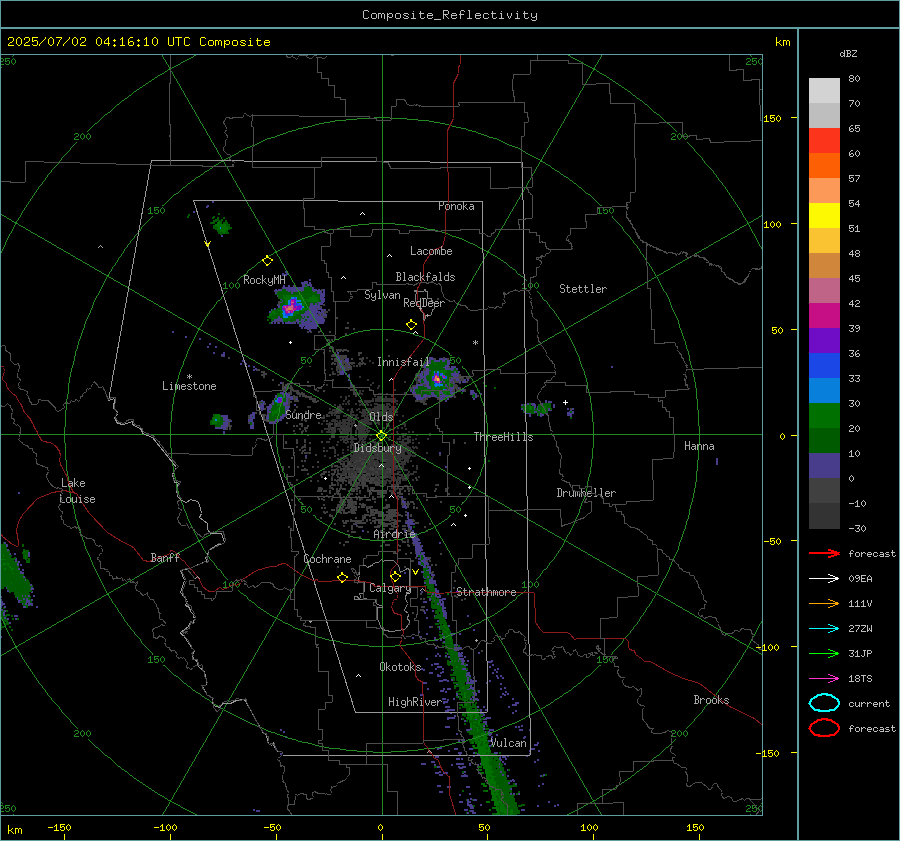Click the cyan current ellipse legend icon
Viewport: 900px width, 841px height.
click(824, 703)
